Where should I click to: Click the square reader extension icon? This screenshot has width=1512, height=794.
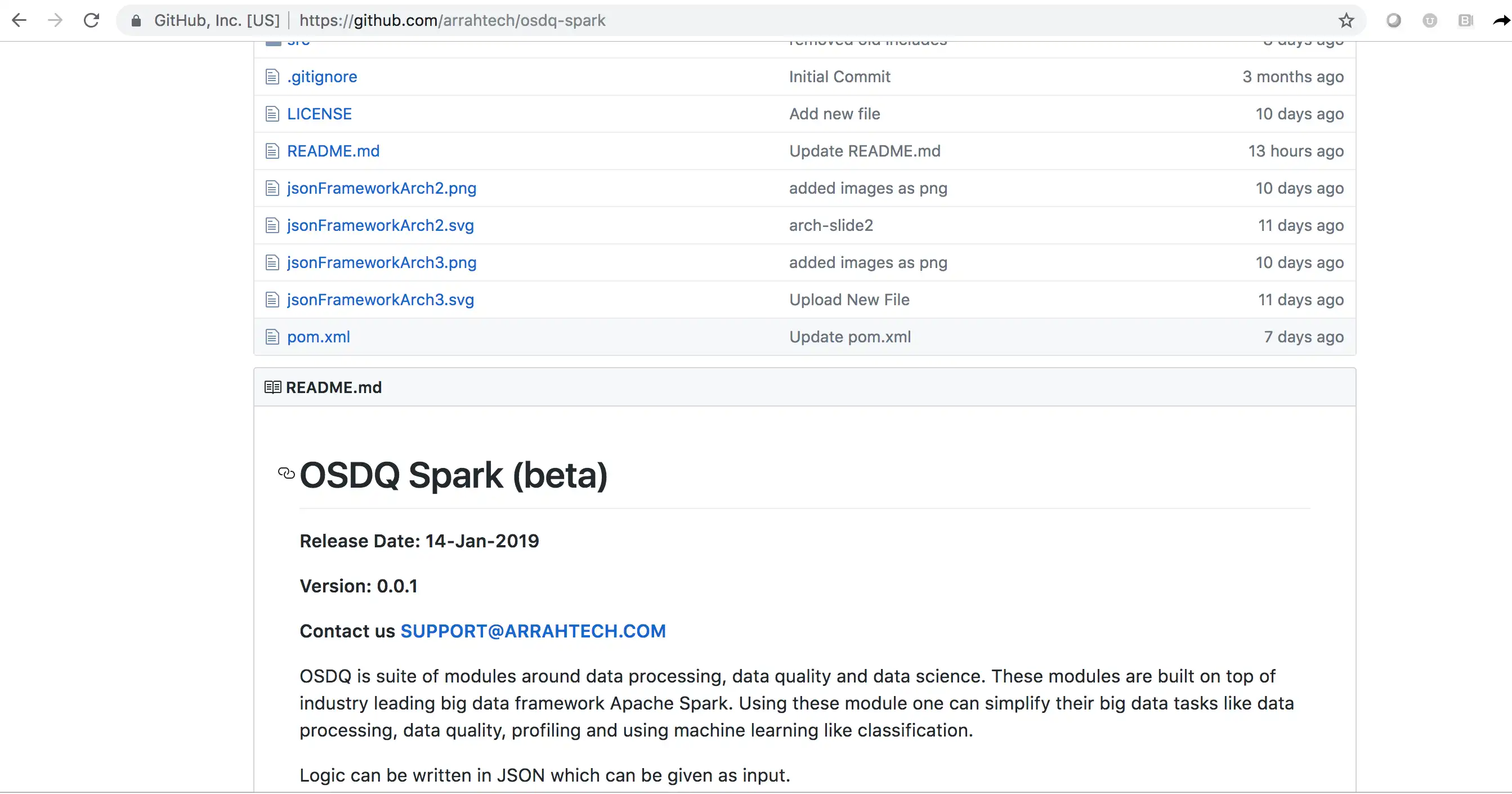(1466, 21)
